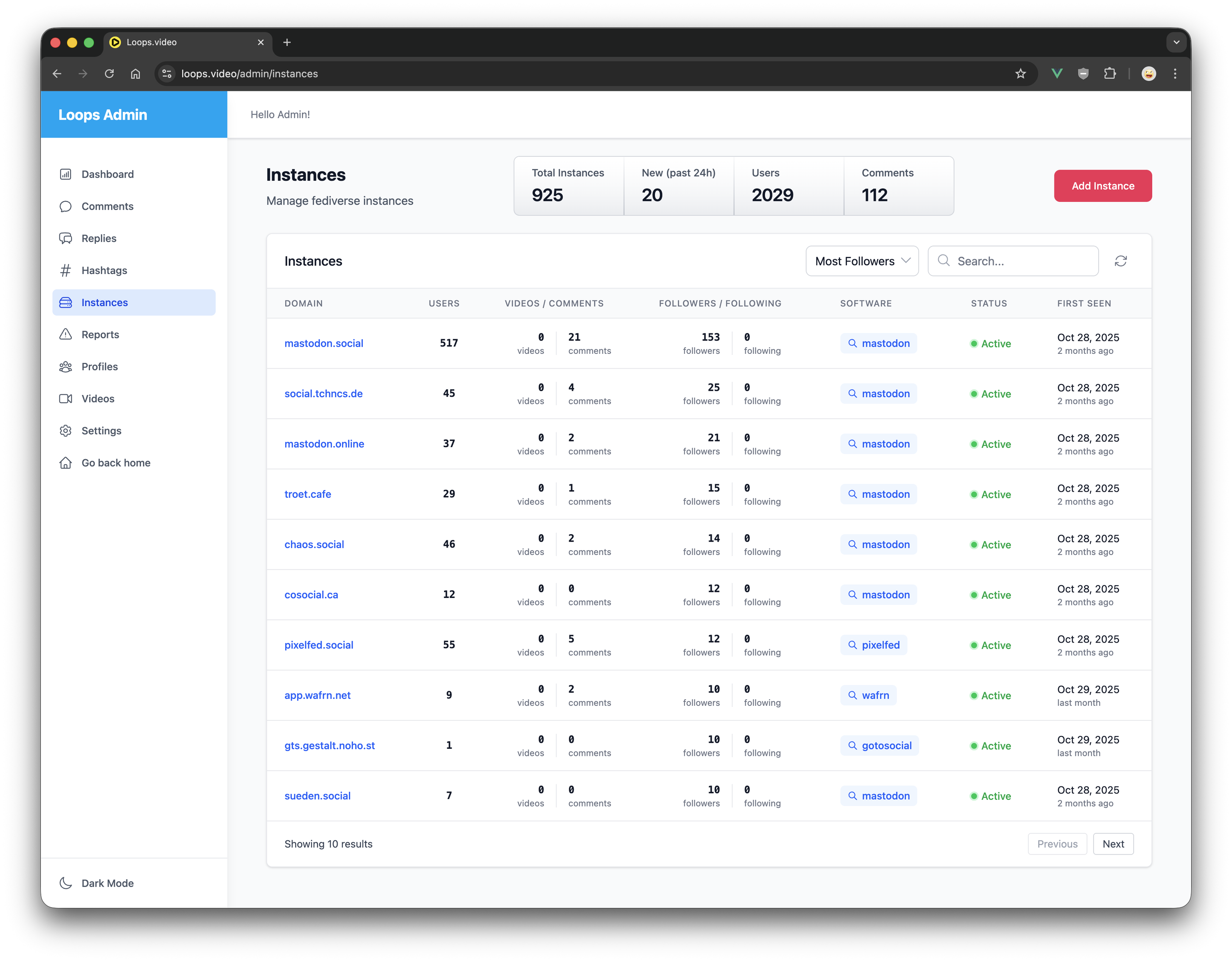The image size is (1232, 962).
Task: Go to Next page of results
Action: click(x=1113, y=844)
